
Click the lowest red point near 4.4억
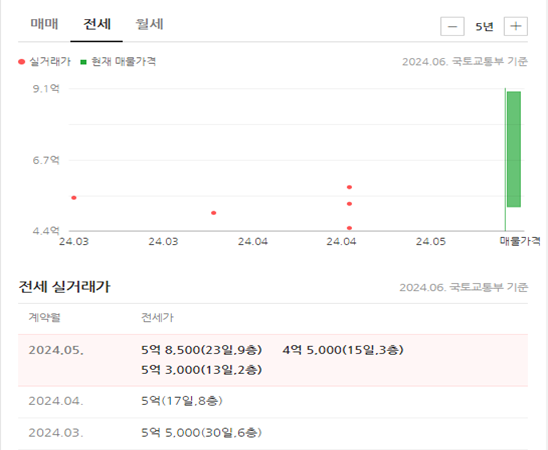(349, 228)
